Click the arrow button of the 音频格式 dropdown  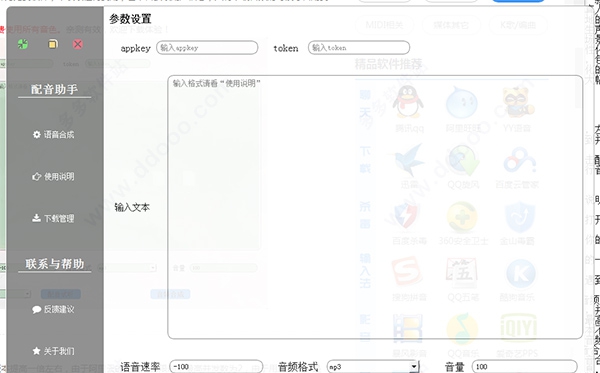414,366
